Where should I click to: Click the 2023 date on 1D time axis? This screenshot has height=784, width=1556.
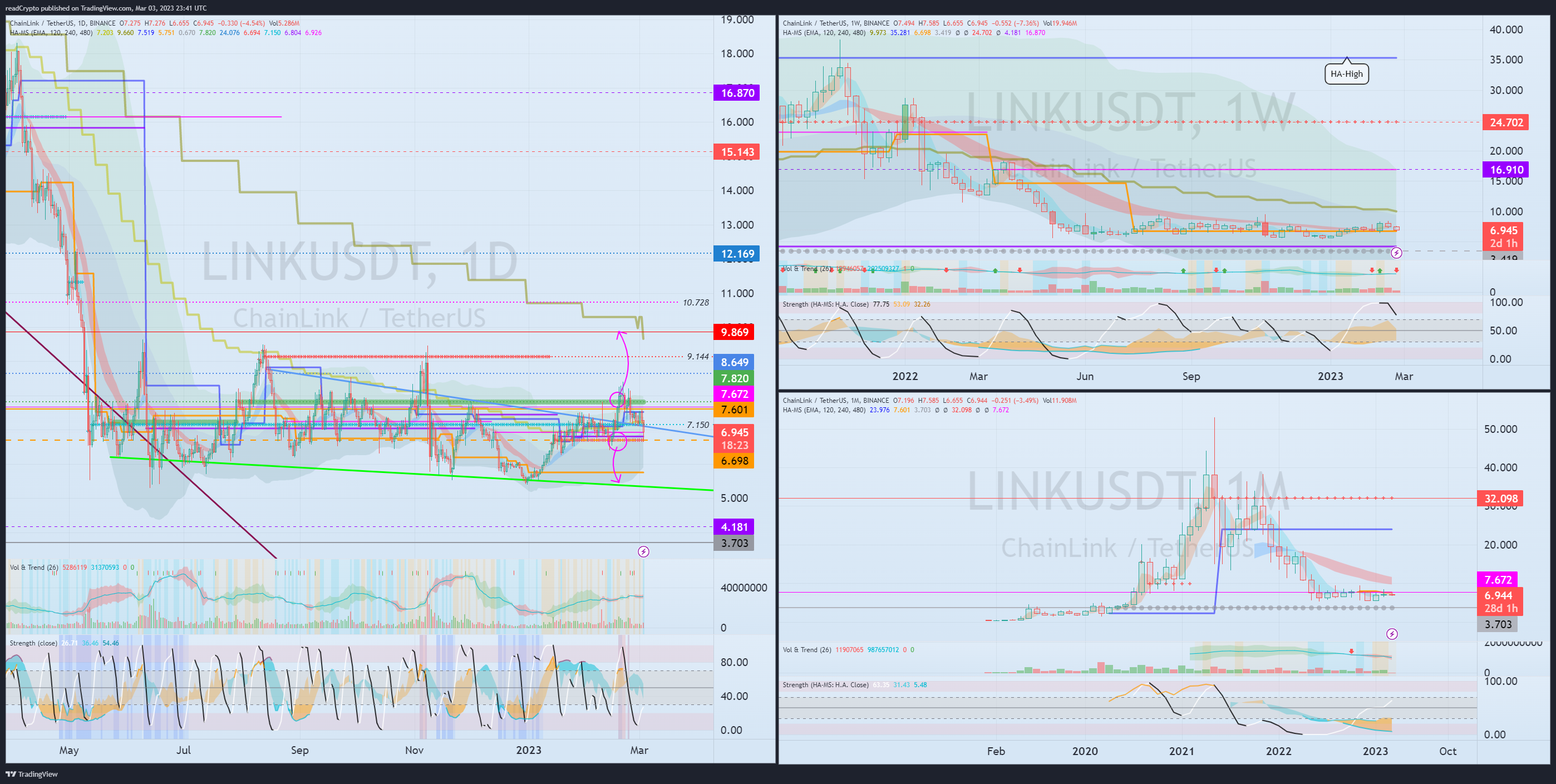(529, 750)
